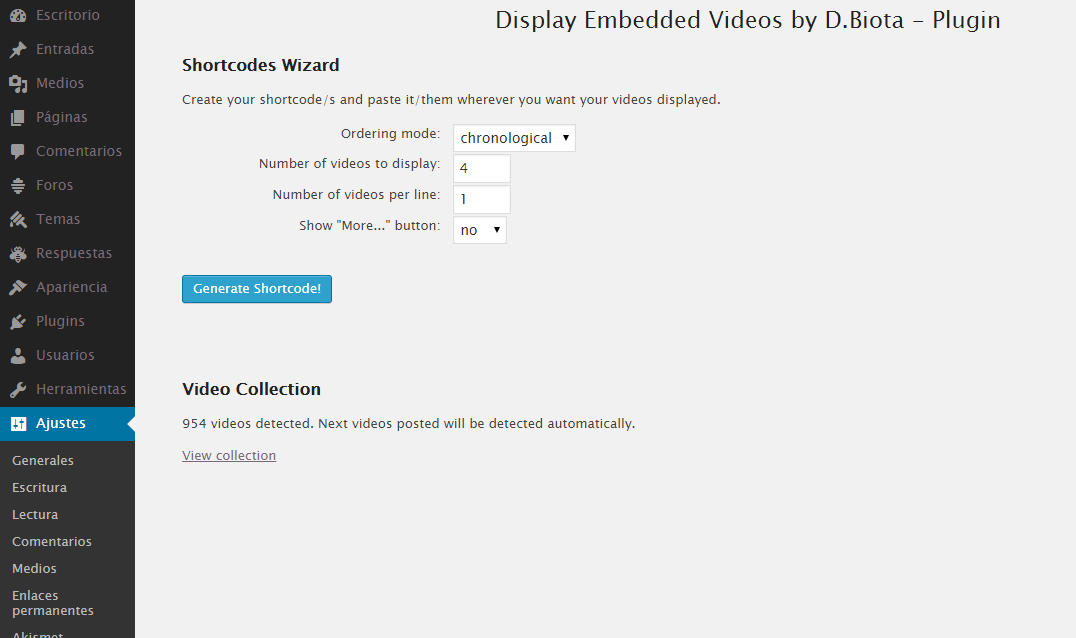The width and height of the screenshot is (1076, 638).
Task: Click the Comentarios speech bubble icon
Action: click(18, 151)
